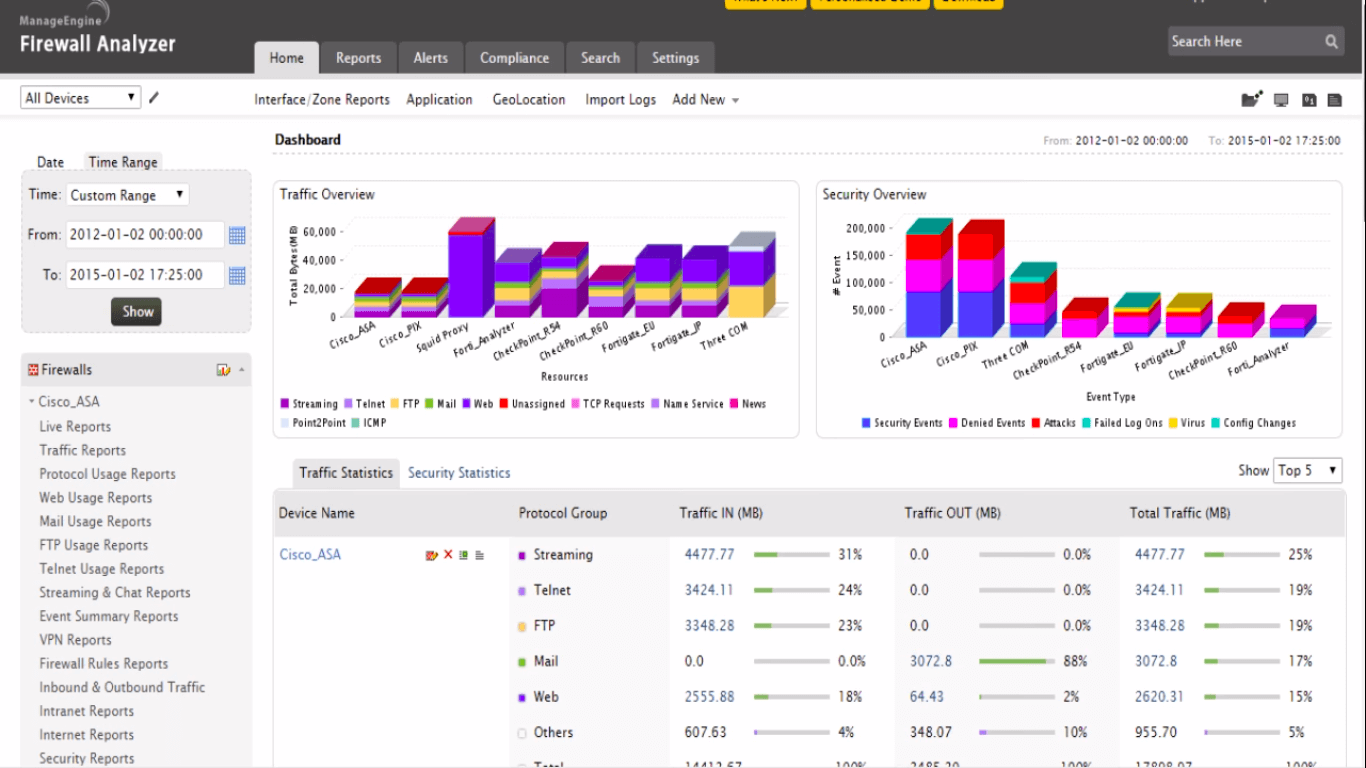This screenshot has height=768, width=1366.
Task: Collapse the Cisco_ASA tree node
Action: [x=32, y=402]
